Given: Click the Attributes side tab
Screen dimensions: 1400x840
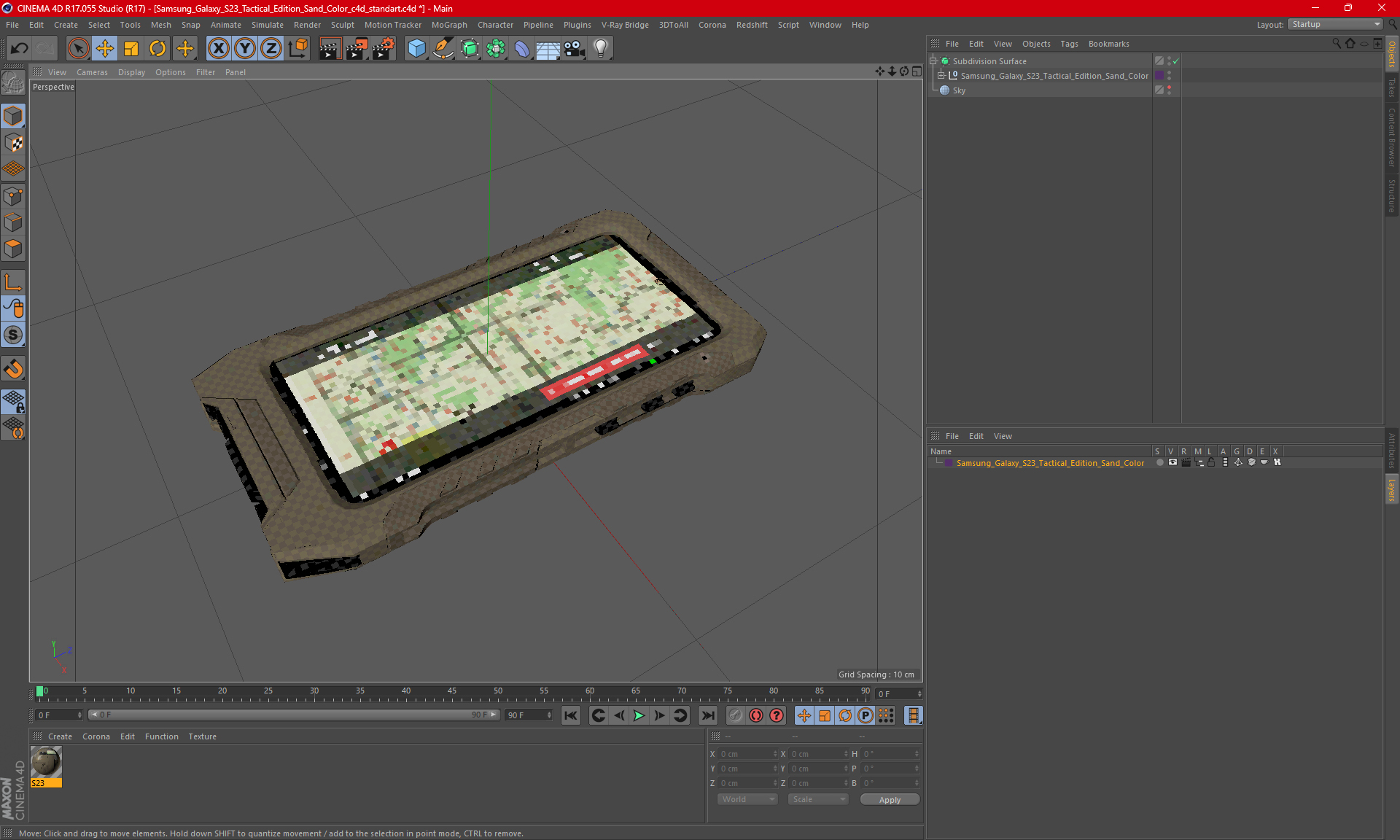Looking at the screenshot, I should pos(1391,451).
